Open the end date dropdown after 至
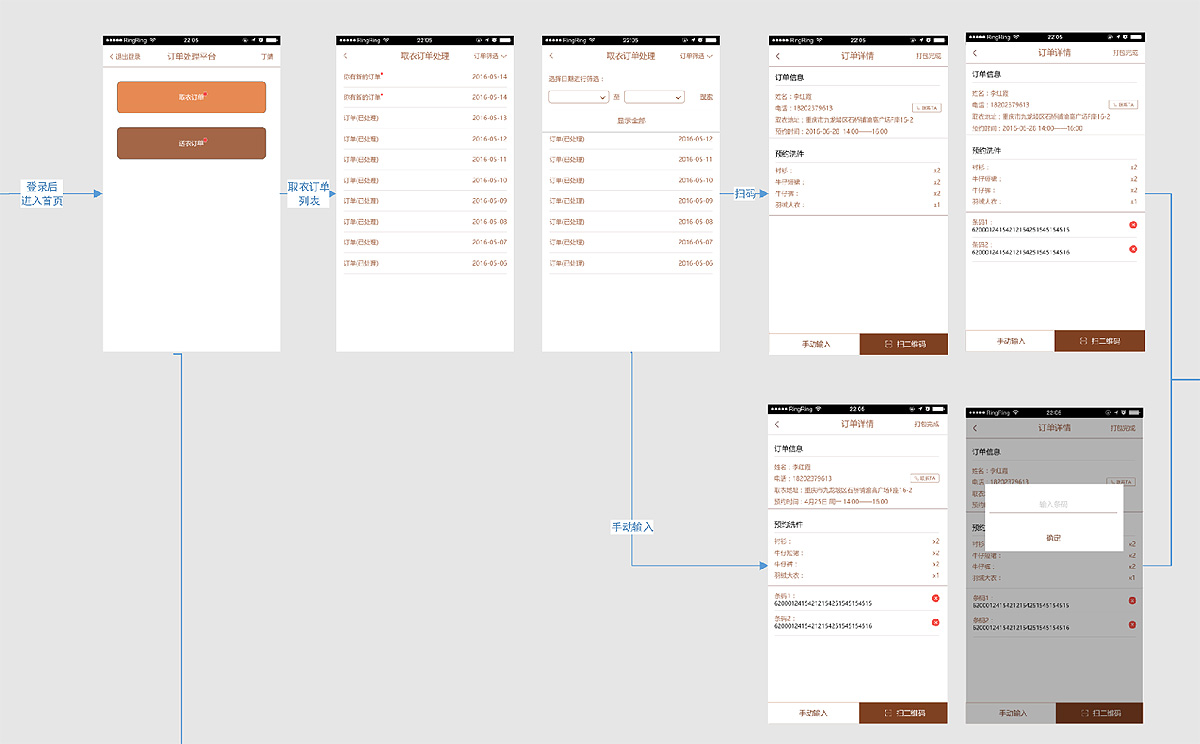The image size is (1200, 744). [654, 97]
